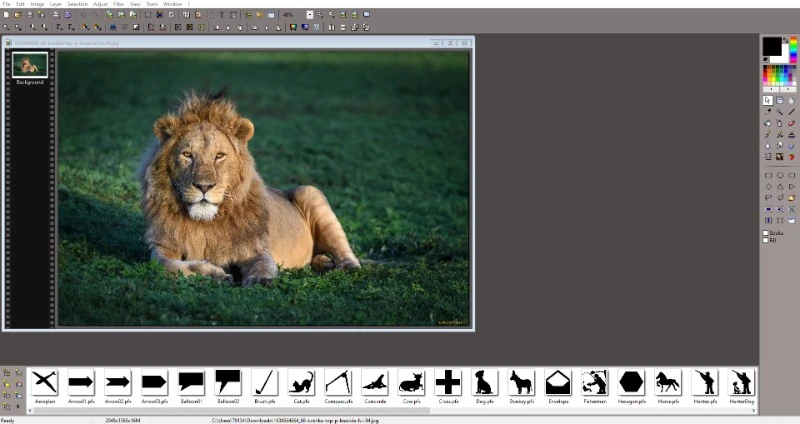
Task: Click the black foreground color swatch
Action: [771, 46]
